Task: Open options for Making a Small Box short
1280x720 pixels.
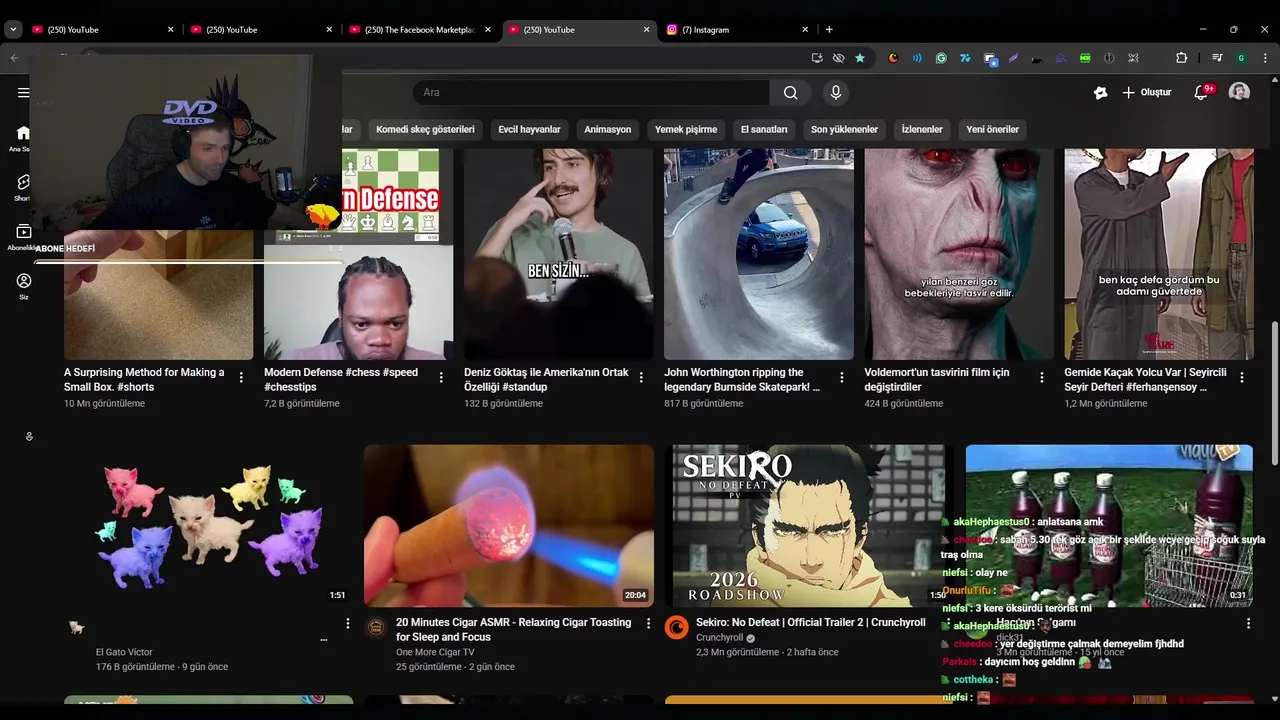Action: point(241,378)
